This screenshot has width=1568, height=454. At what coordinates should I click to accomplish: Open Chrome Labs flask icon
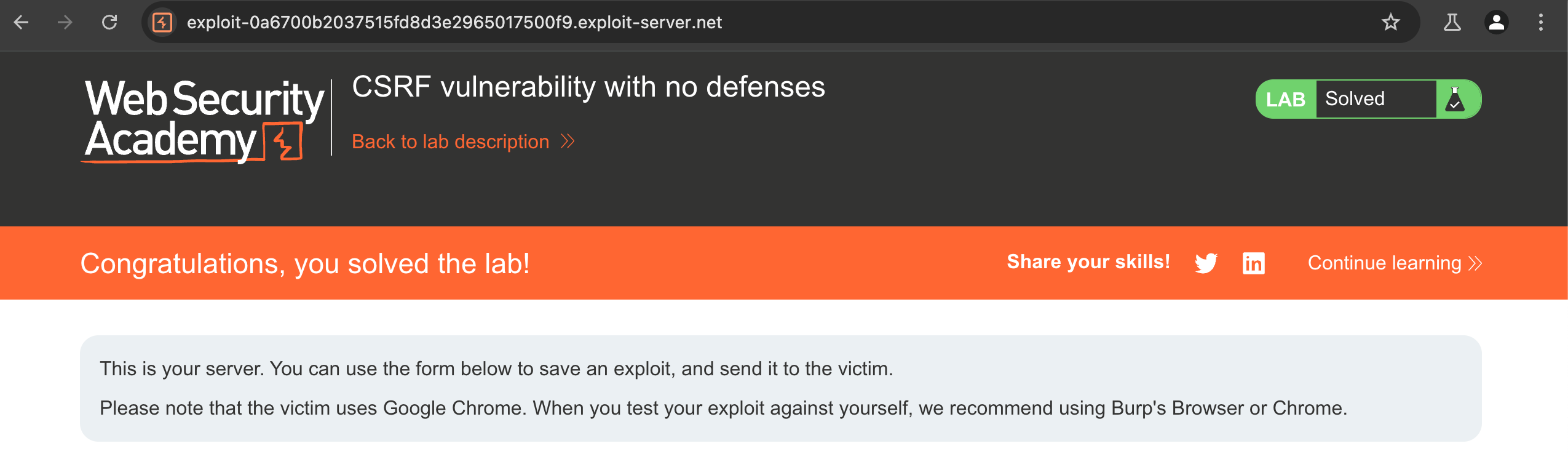pos(1452,23)
